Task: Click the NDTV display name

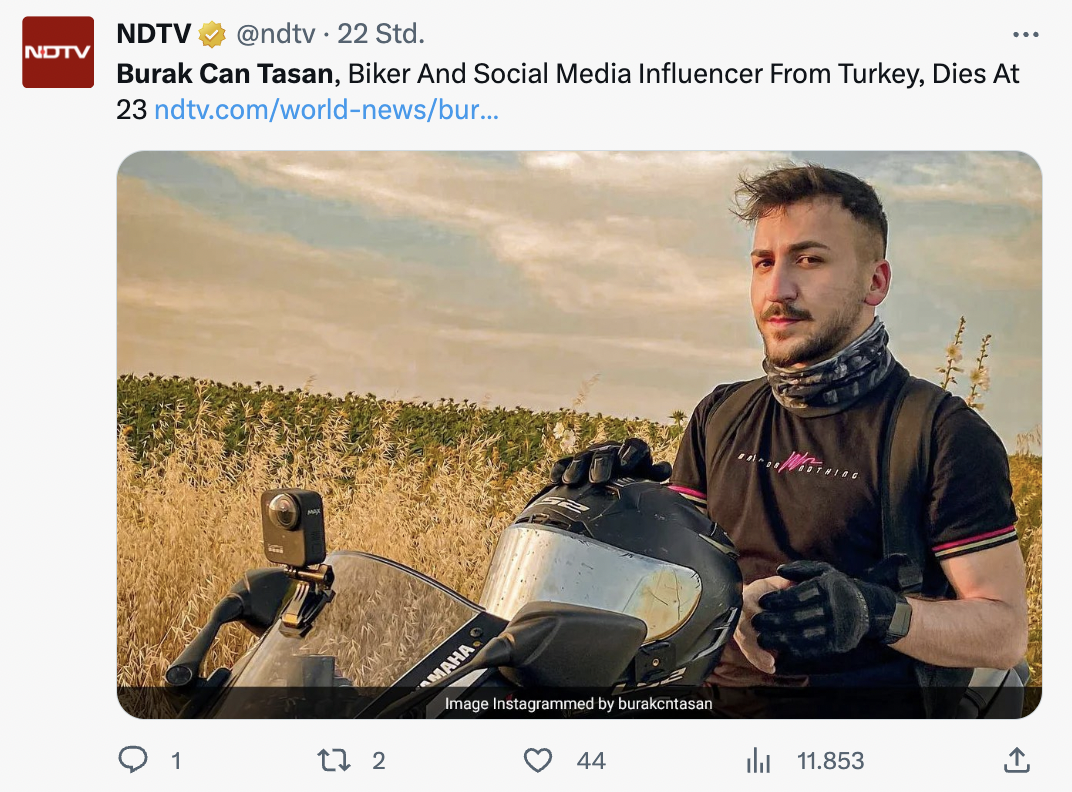Action: point(153,34)
